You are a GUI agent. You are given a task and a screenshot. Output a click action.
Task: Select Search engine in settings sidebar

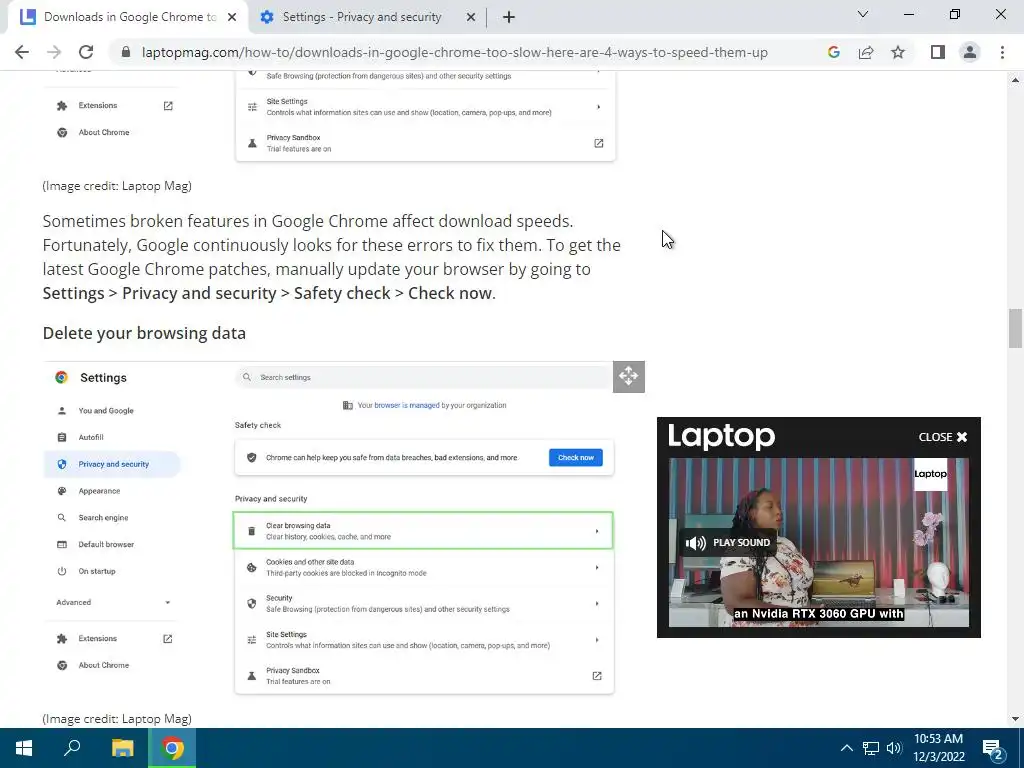(x=103, y=517)
